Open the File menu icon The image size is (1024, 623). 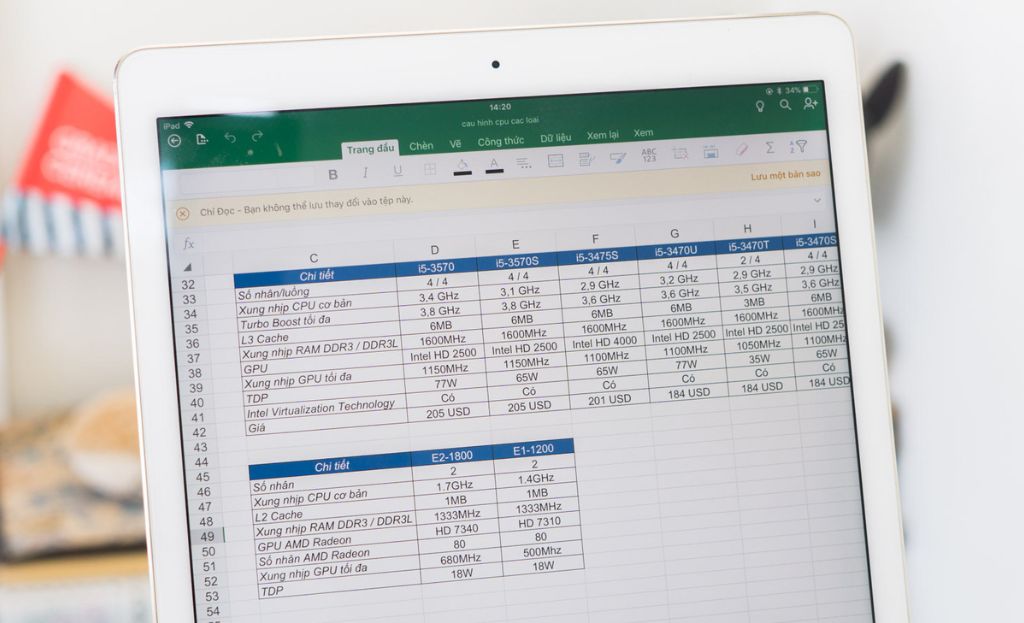tap(203, 140)
